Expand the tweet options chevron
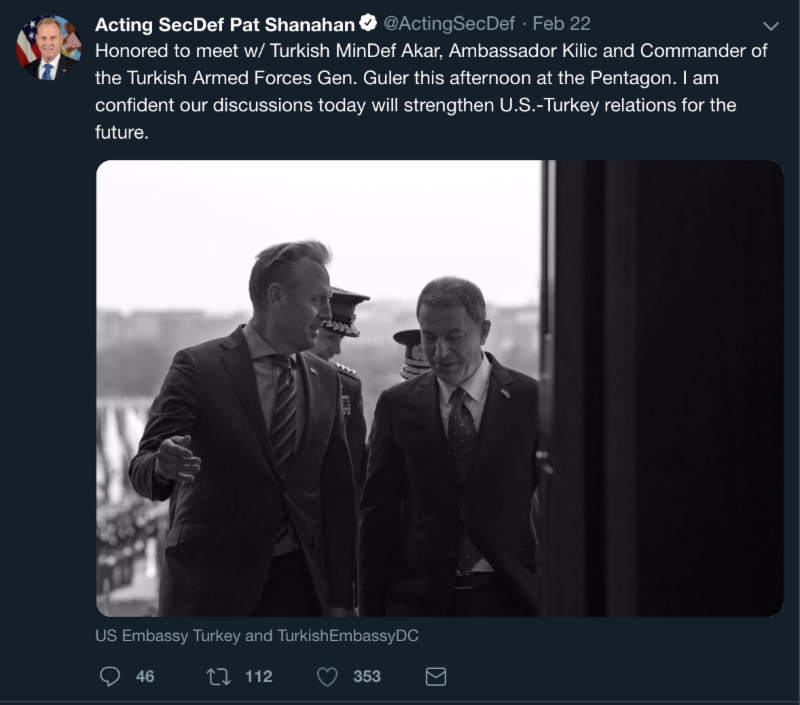The width and height of the screenshot is (800, 705). [x=770, y=25]
